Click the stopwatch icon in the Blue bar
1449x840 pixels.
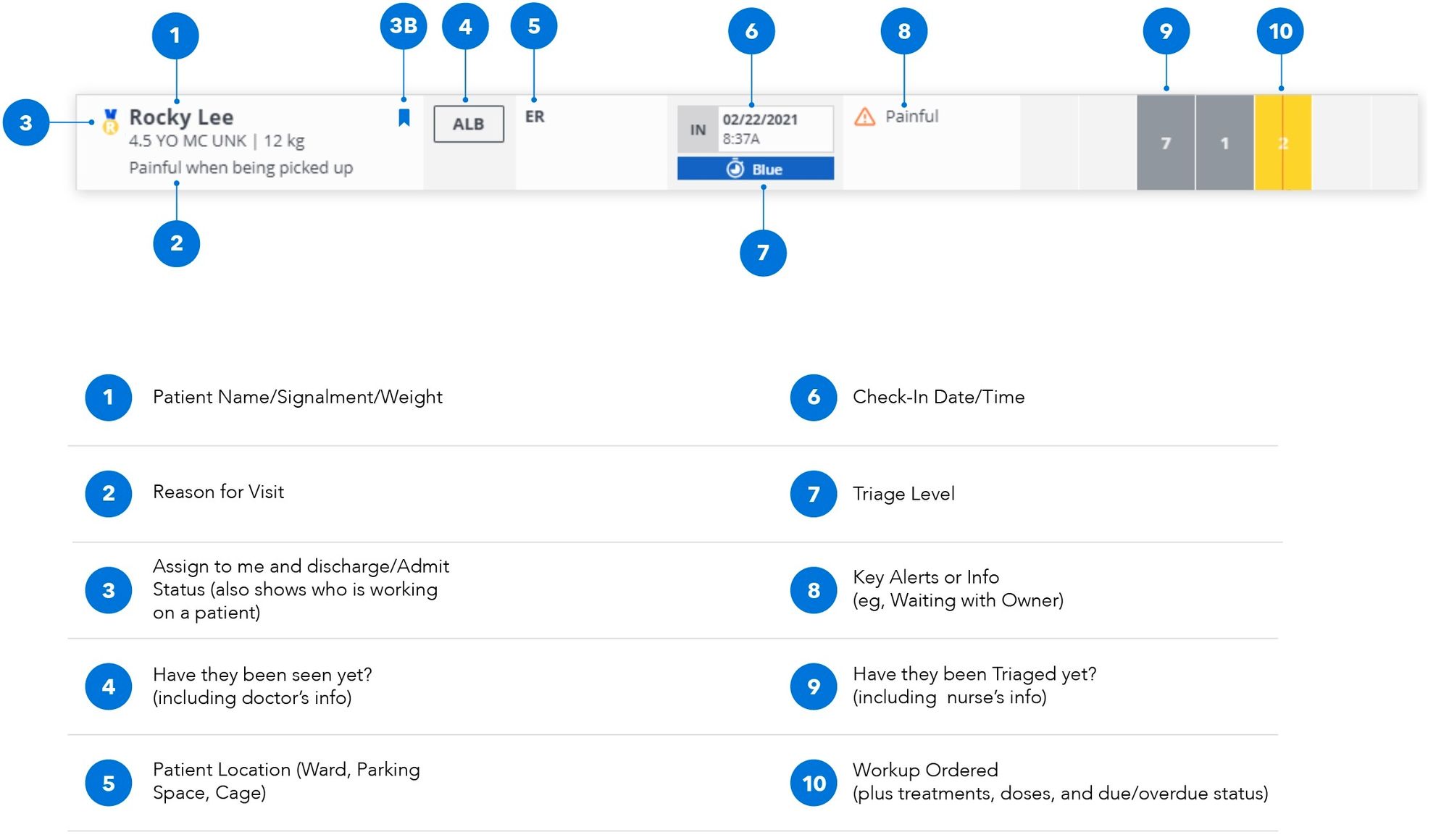point(735,169)
